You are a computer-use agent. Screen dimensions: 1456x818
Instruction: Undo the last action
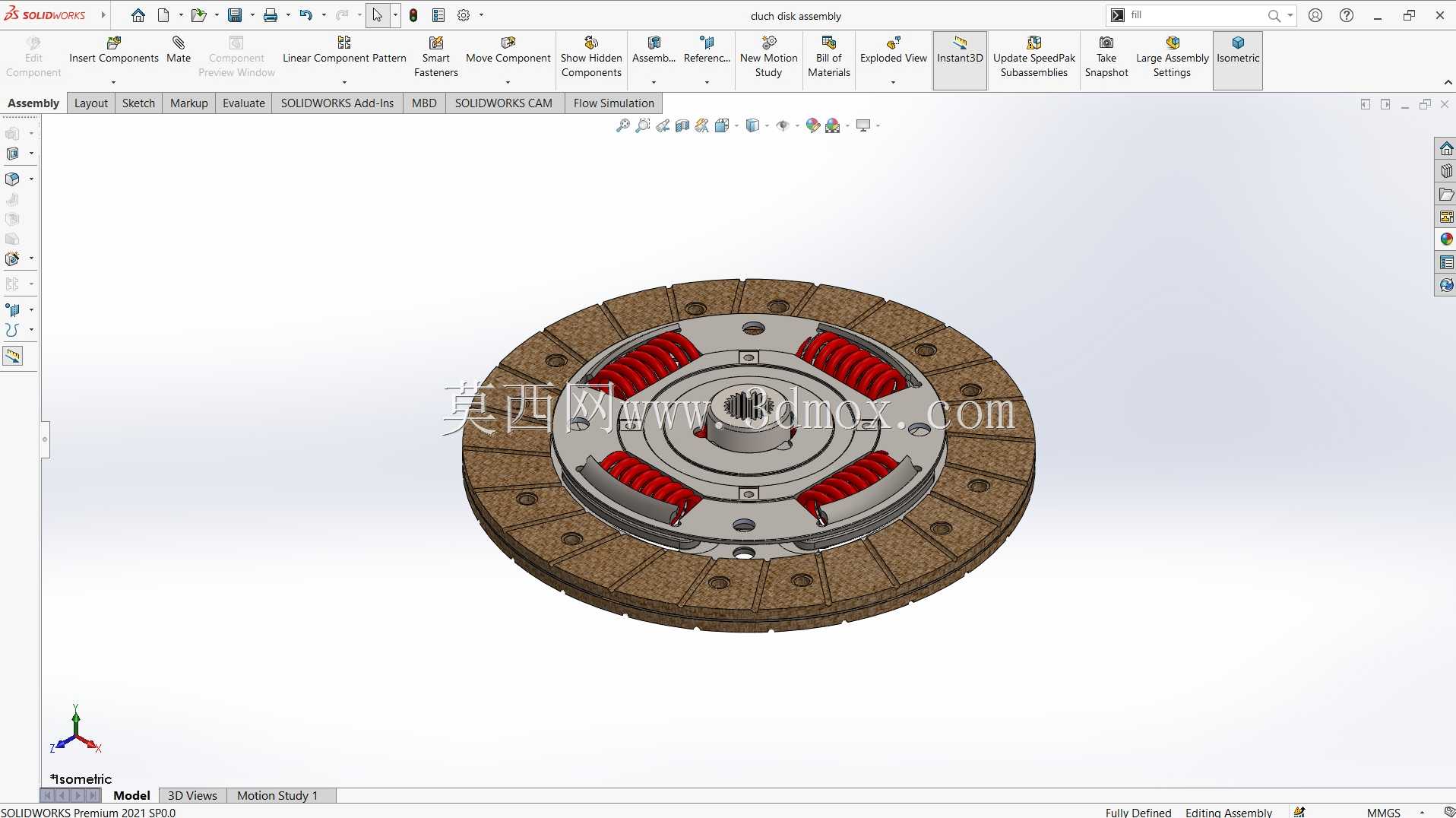(x=306, y=15)
